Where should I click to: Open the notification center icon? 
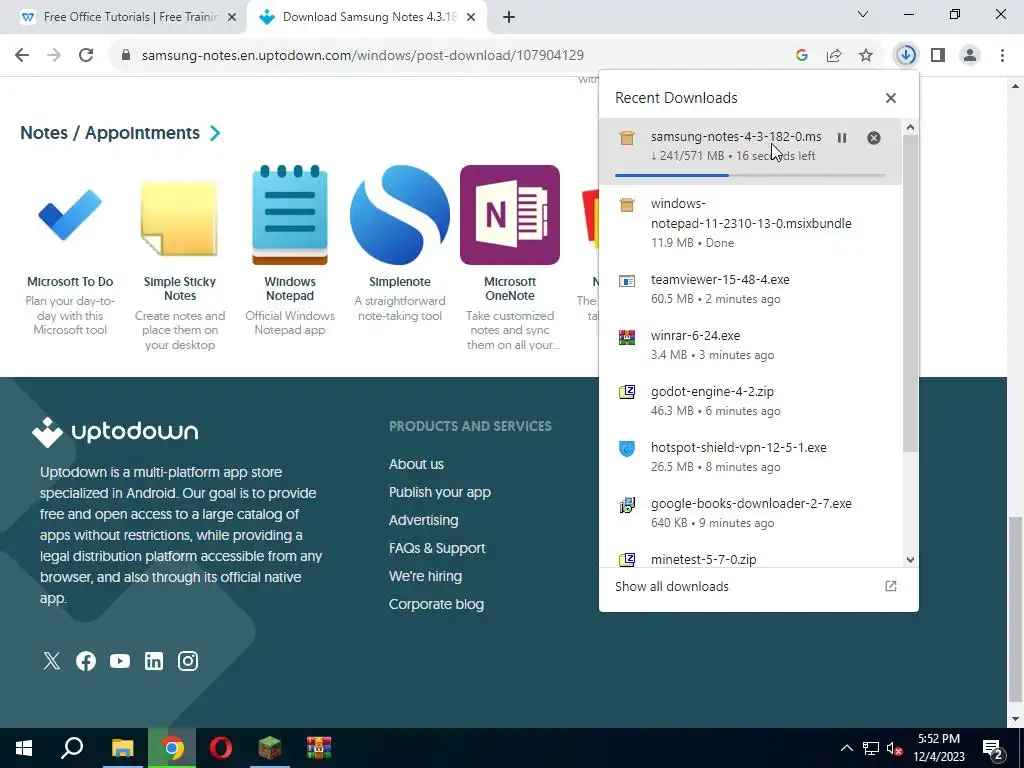tap(993, 749)
